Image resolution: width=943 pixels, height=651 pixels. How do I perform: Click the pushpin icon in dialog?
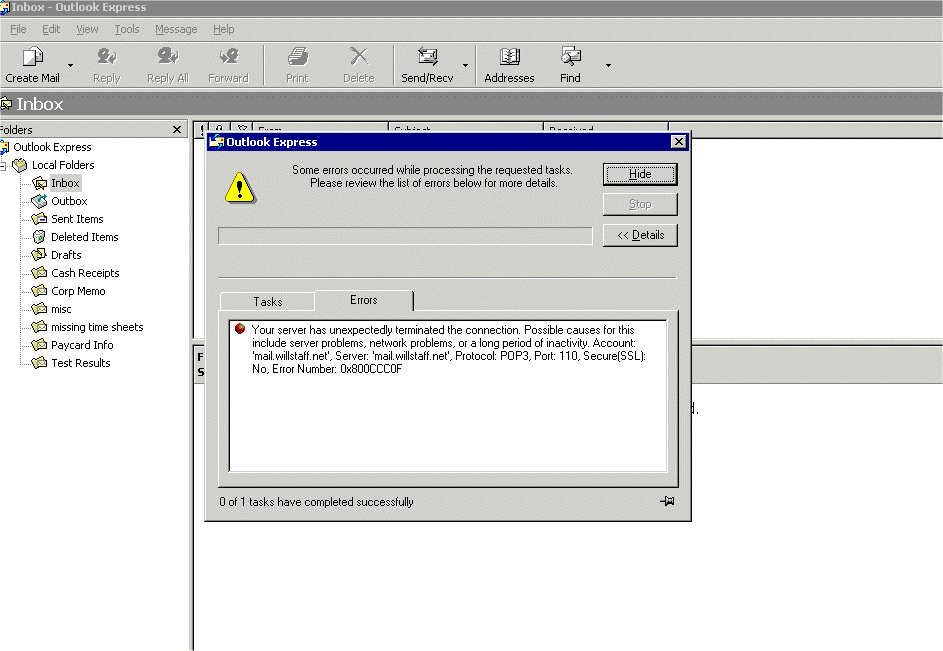pos(667,501)
